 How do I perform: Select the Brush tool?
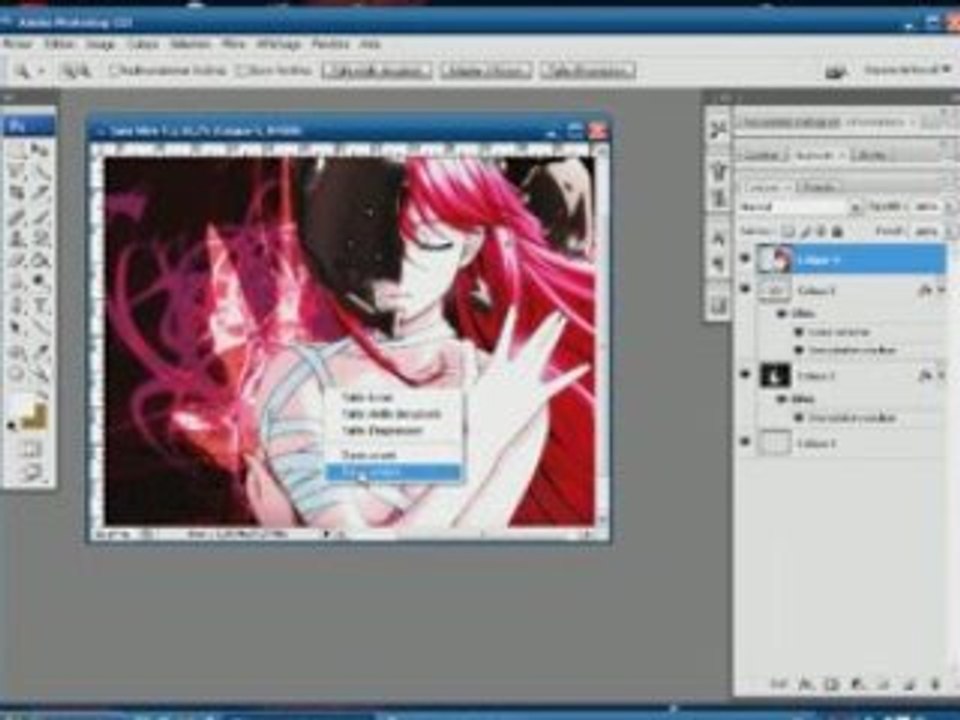tap(40, 216)
